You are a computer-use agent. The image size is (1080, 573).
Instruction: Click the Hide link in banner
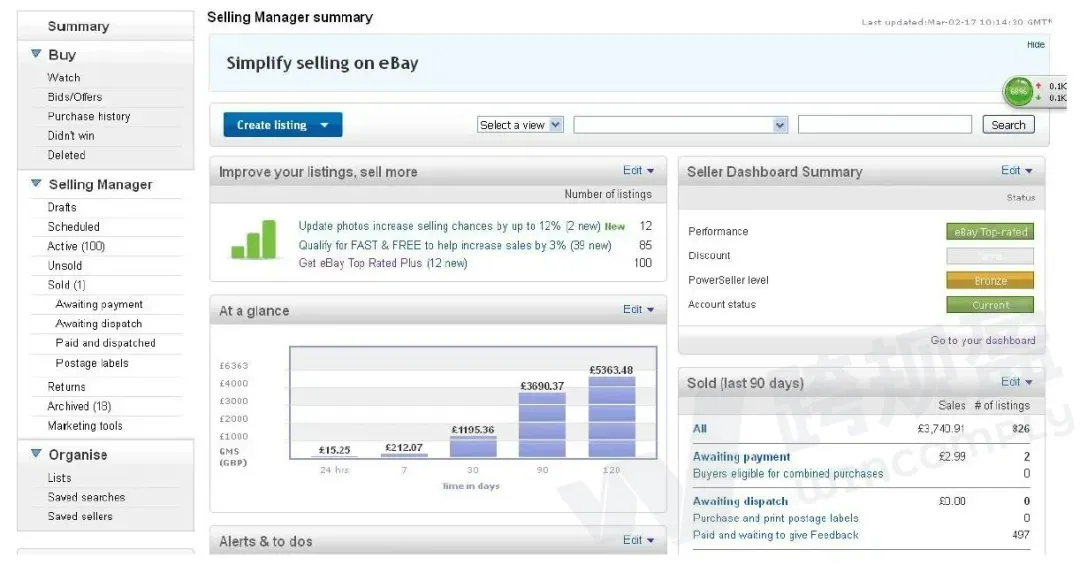1035,45
